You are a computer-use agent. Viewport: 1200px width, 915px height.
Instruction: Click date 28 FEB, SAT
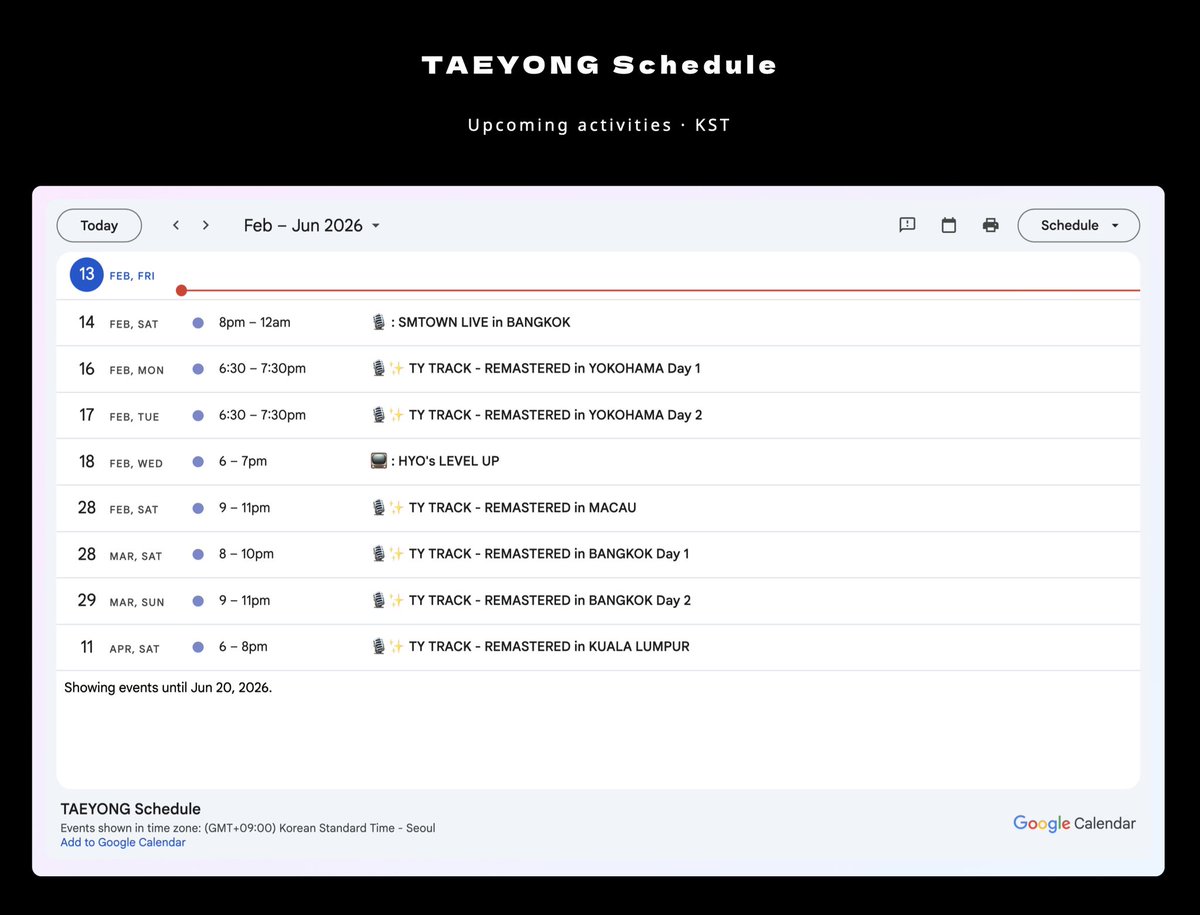tap(118, 508)
